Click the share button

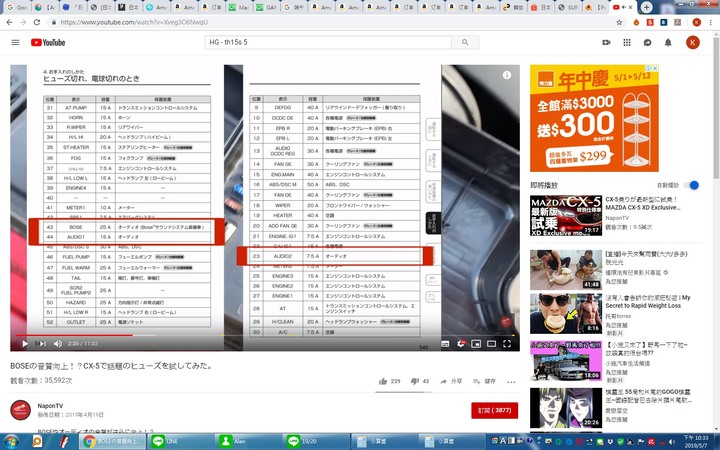point(451,381)
